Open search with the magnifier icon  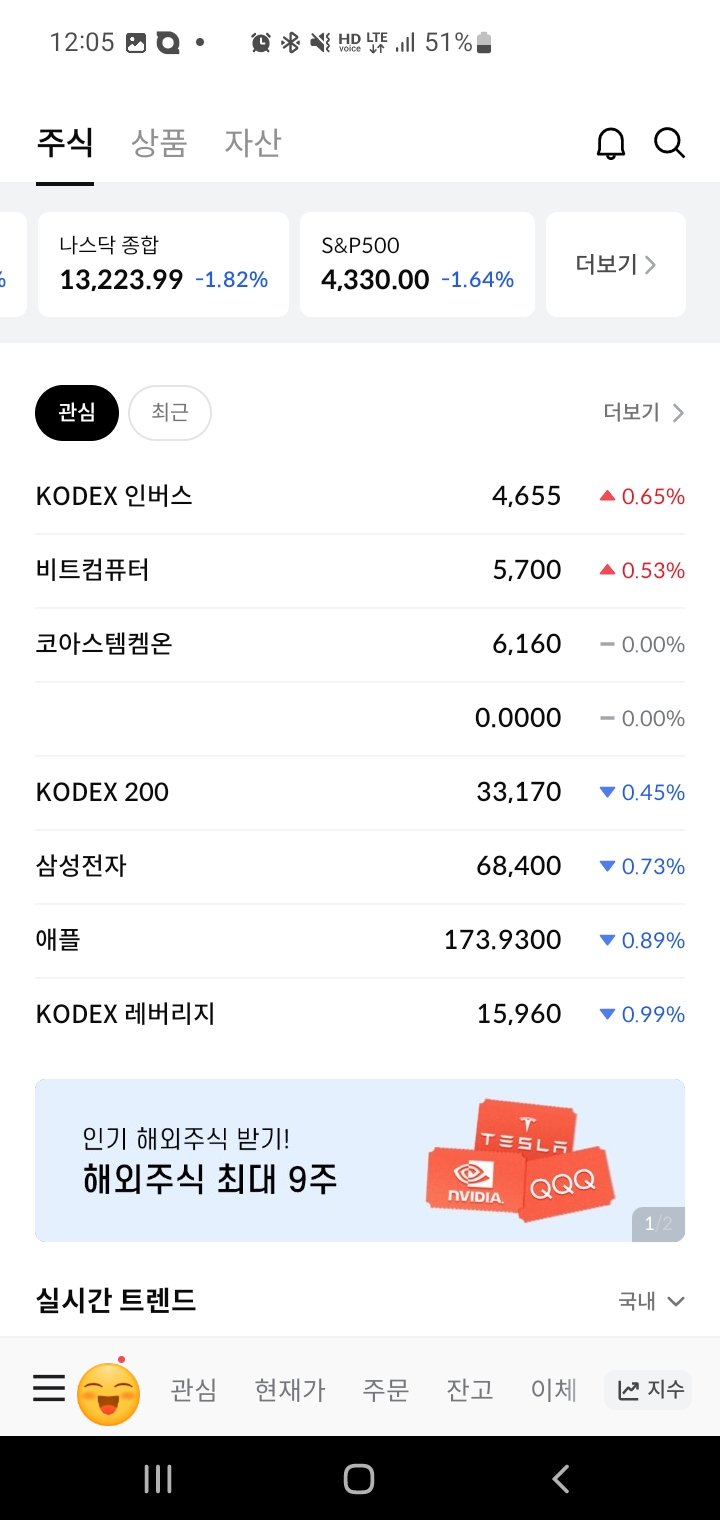click(669, 143)
